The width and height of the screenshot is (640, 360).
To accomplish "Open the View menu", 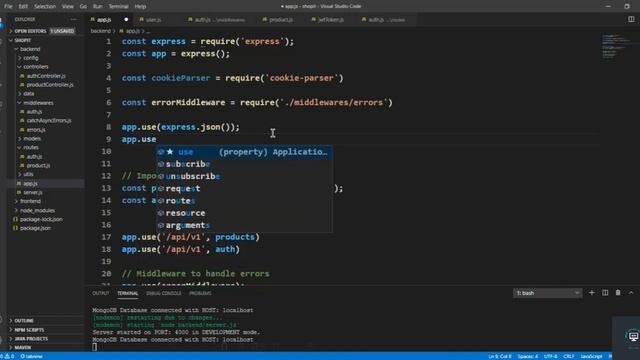I will point(68,7).
